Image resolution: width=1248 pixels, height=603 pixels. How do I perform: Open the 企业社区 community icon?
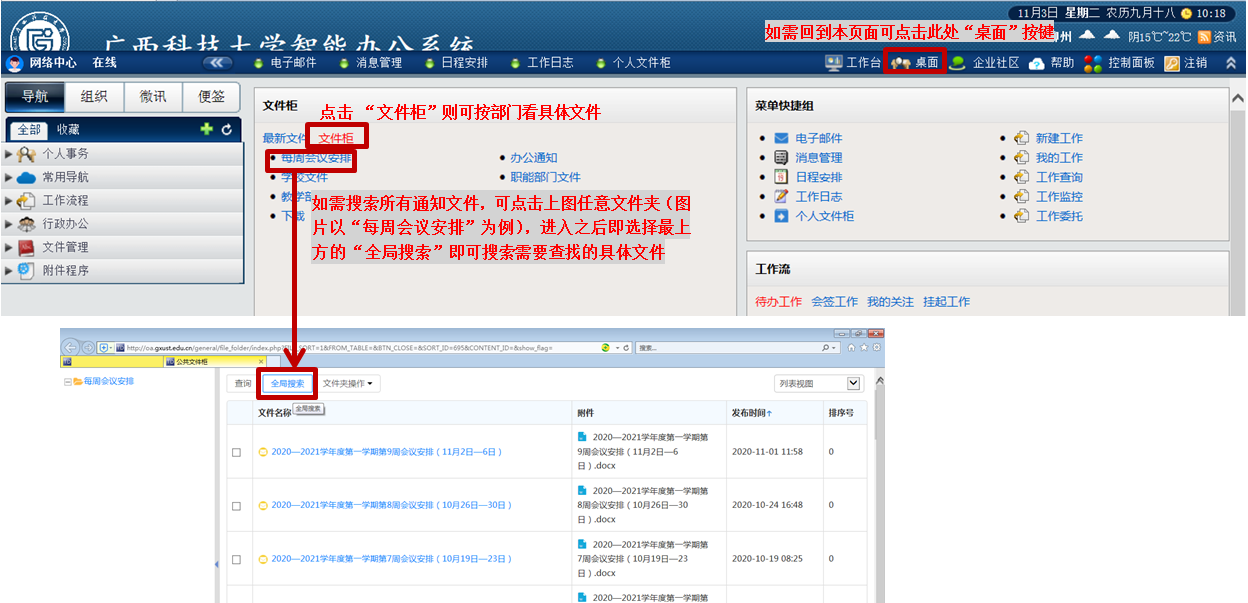click(958, 63)
